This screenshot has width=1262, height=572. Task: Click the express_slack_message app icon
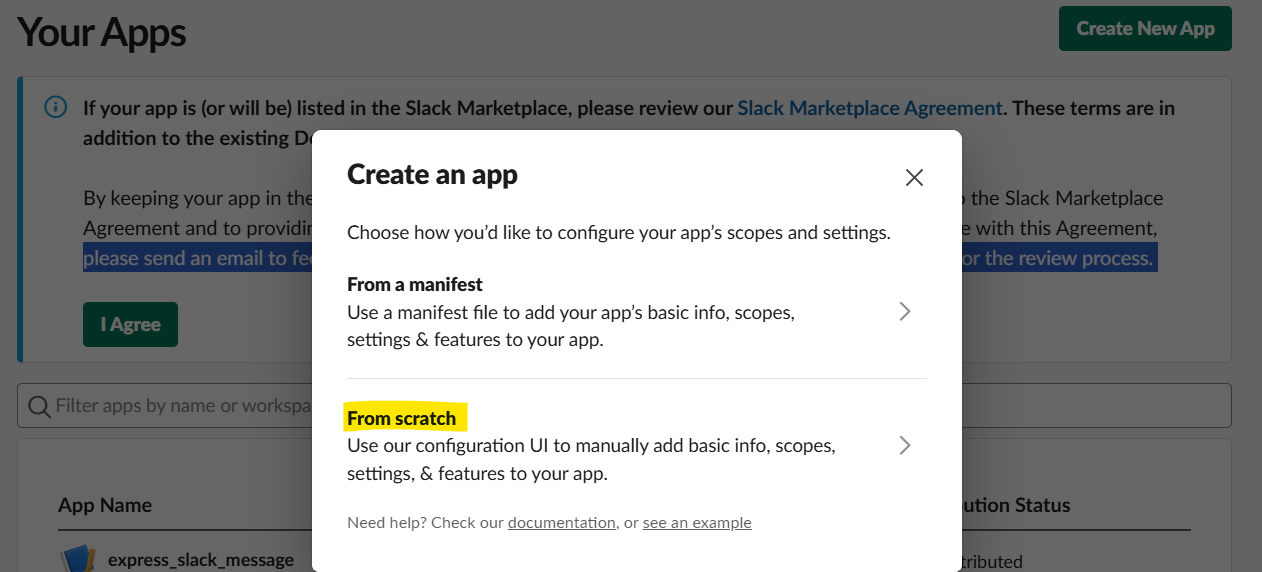tap(78, 559)
